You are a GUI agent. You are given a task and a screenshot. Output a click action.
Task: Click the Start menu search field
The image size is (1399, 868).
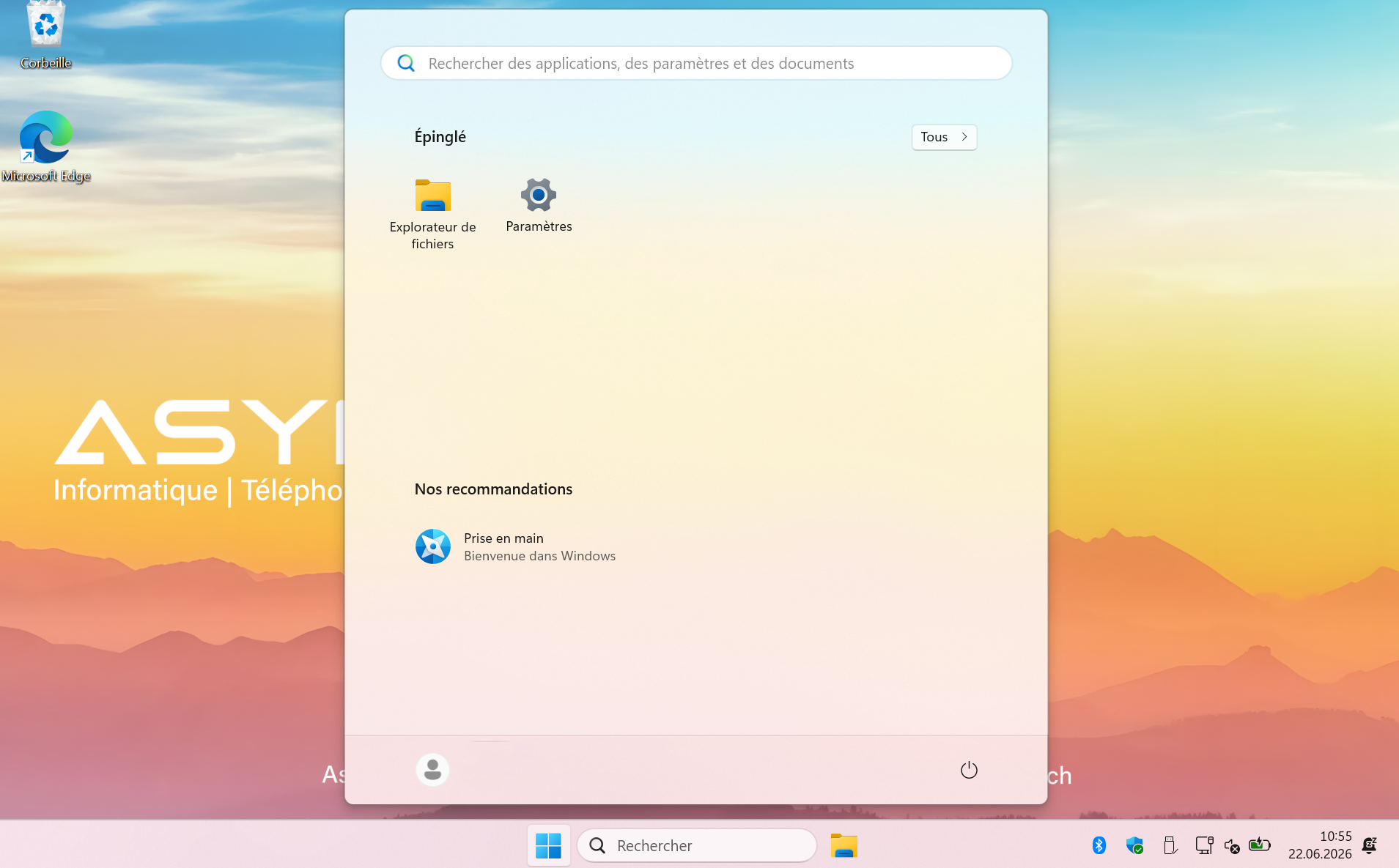pyautogui.click(x=696, y=64)
